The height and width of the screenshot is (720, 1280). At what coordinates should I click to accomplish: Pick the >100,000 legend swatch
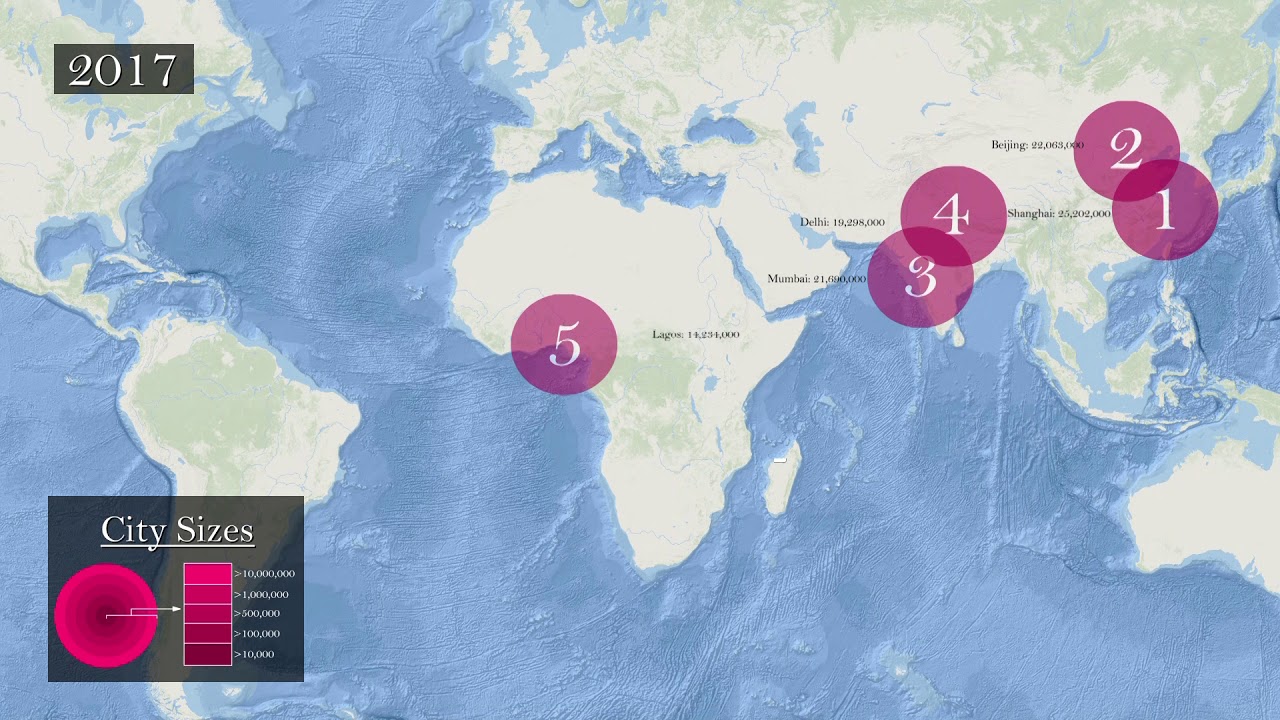click(207, 634)
